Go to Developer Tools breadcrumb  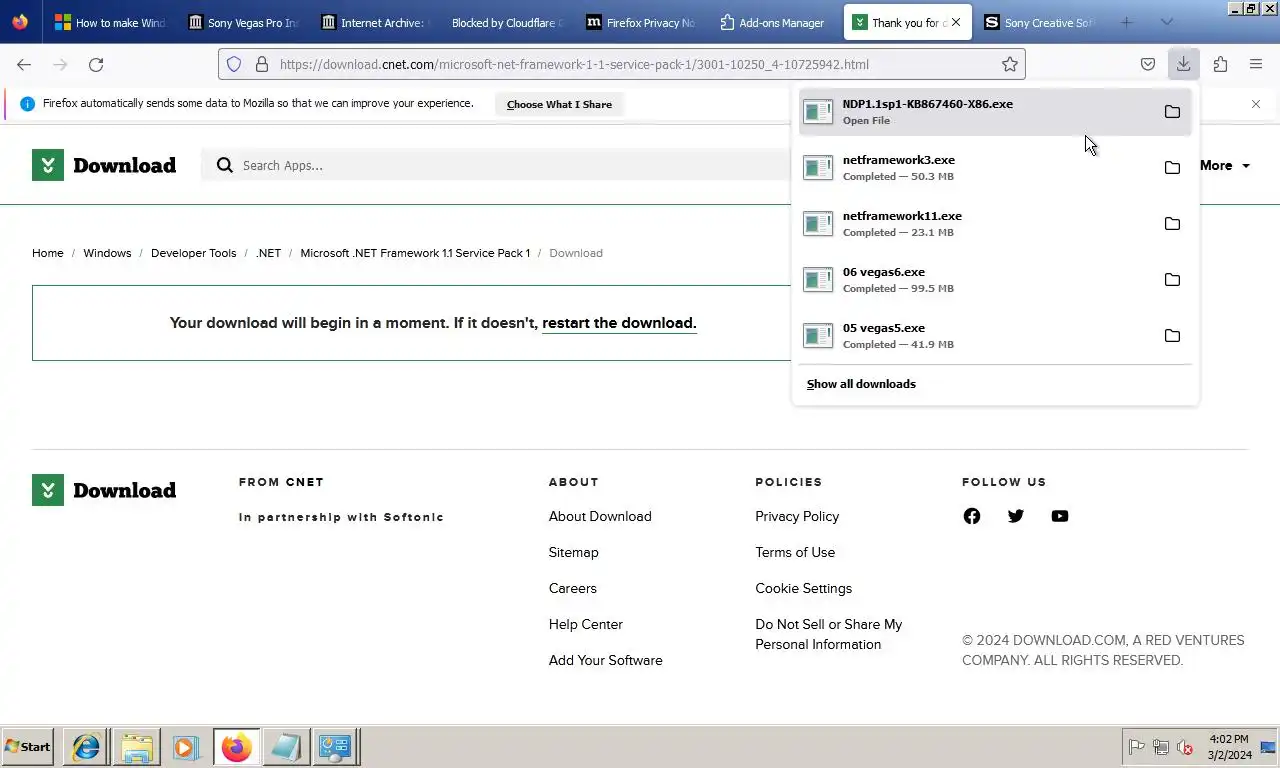(x=194, y=253)
